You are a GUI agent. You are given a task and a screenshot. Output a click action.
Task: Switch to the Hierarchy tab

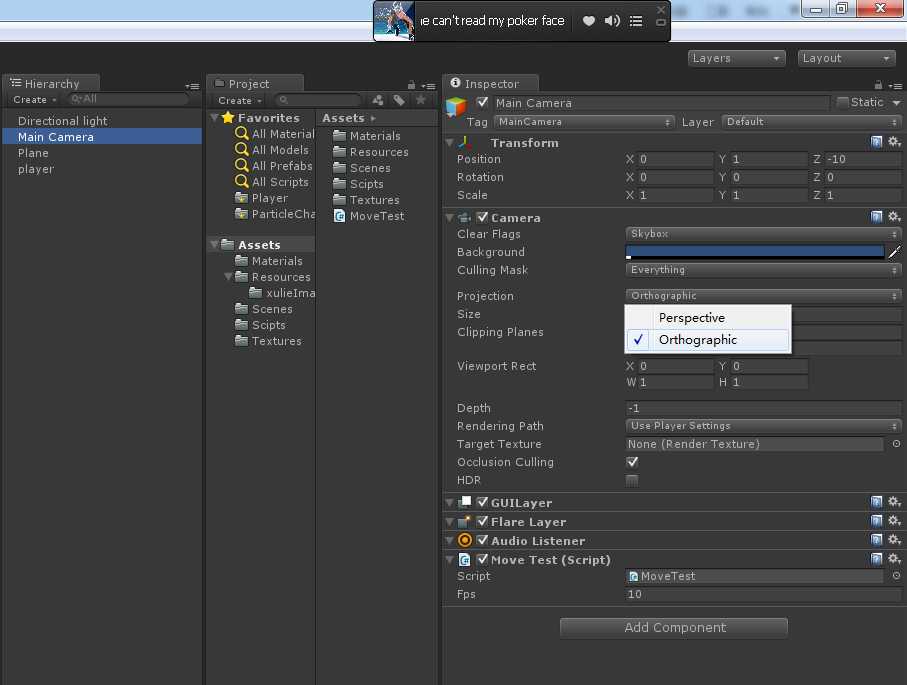click(x=51, y=83)
